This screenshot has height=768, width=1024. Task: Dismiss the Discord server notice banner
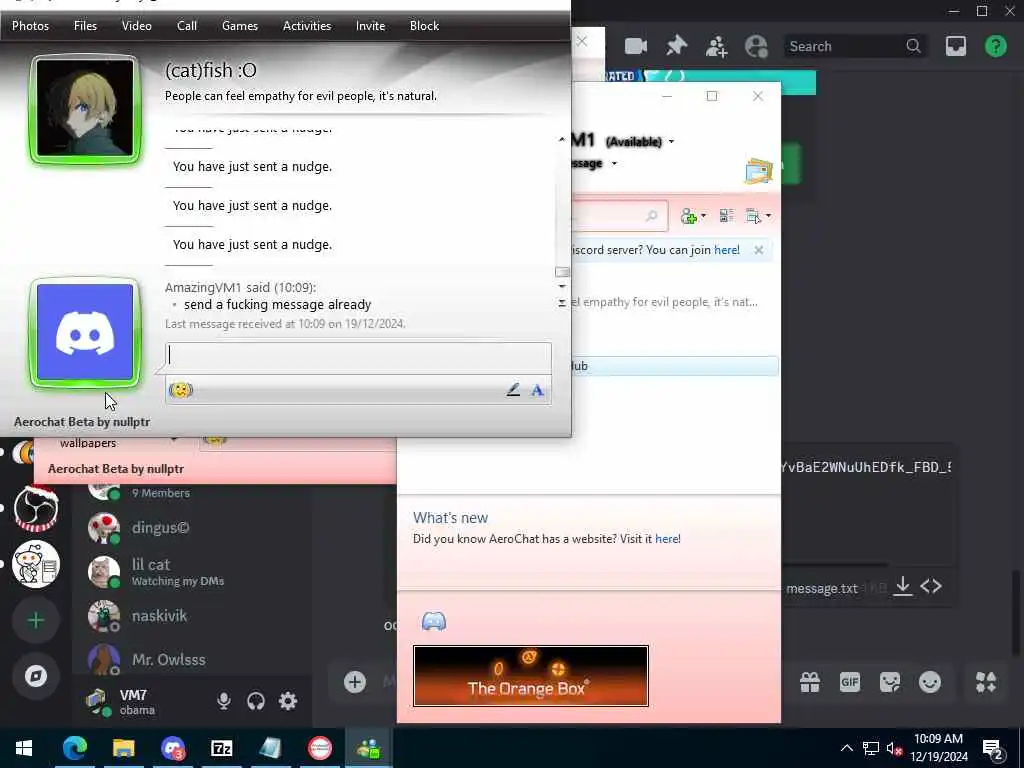point(758,249)
